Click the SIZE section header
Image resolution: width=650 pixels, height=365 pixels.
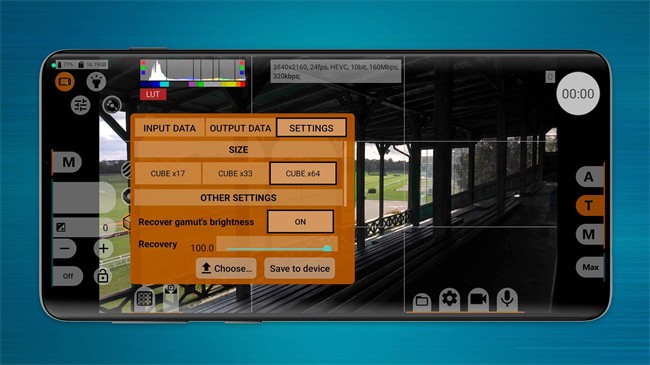(x=238, y=150)
